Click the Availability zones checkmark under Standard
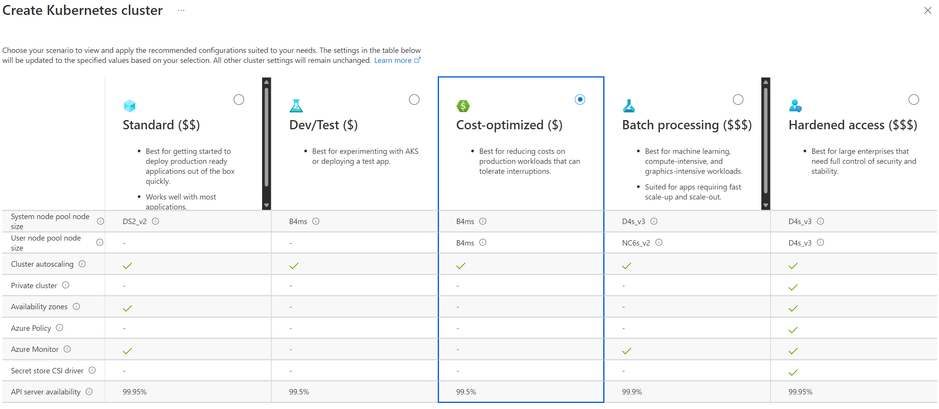 coord(128,308)
